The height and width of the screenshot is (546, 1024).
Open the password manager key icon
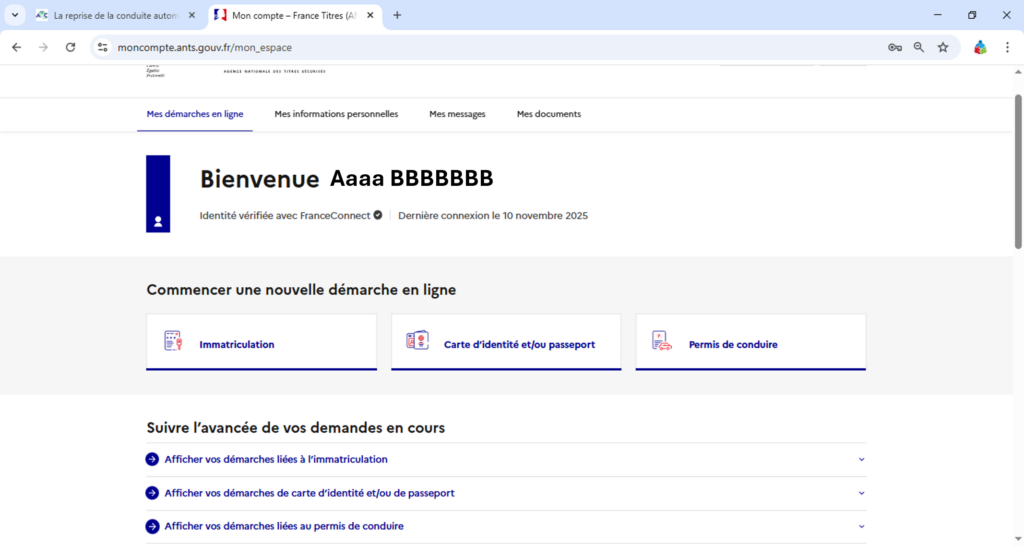click(x=895, y=47)
